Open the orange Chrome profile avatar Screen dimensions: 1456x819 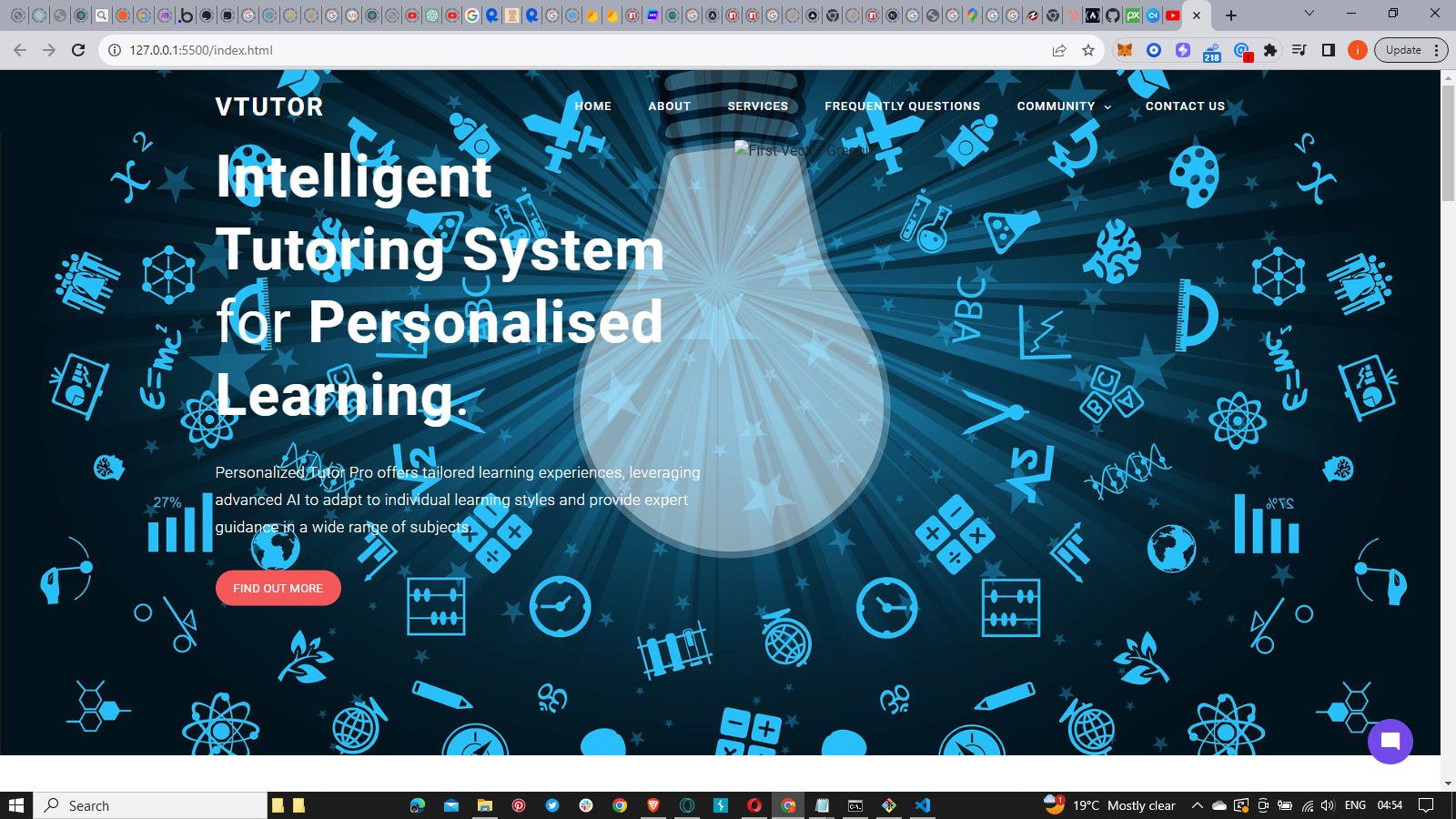(1357, 50)
